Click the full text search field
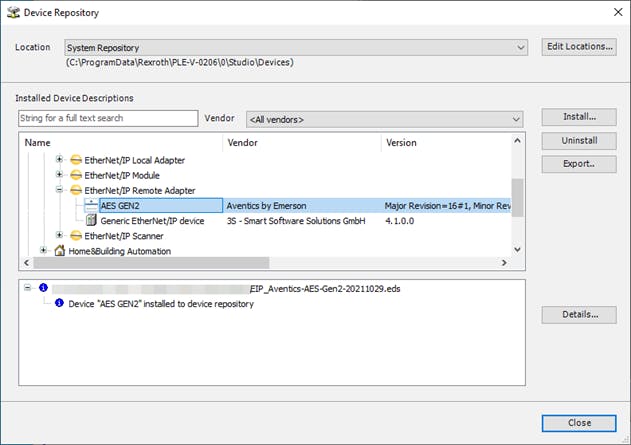The height and width of the screenshot is (445, 631). point(108,119)
